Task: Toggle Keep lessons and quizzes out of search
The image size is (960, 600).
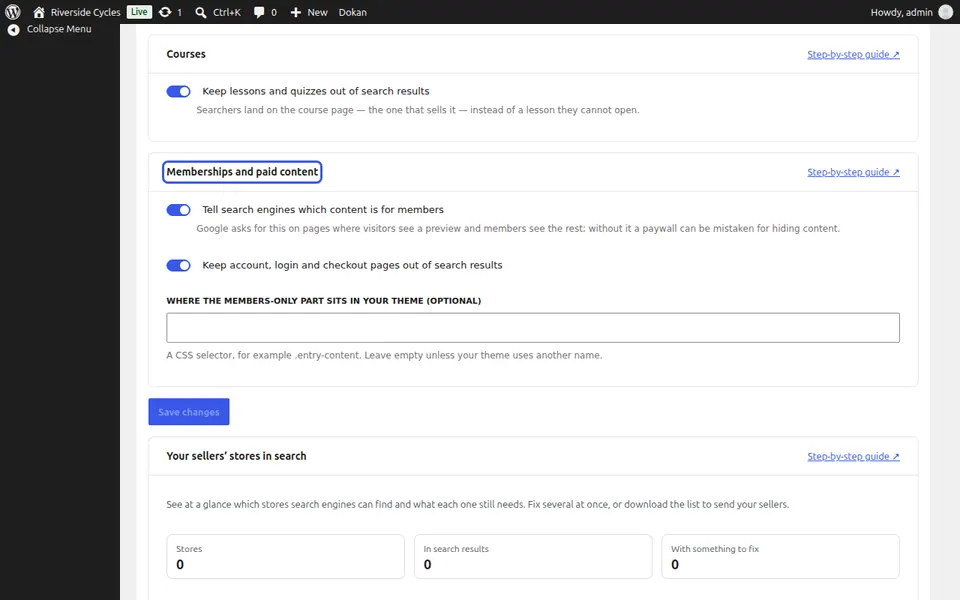Action: tap(179, 91)
